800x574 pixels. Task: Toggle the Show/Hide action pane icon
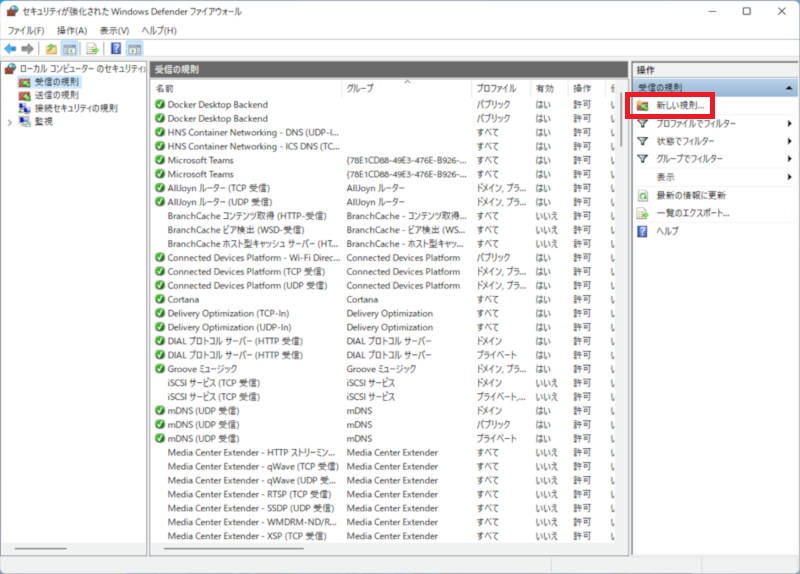[x=134, y=49]
